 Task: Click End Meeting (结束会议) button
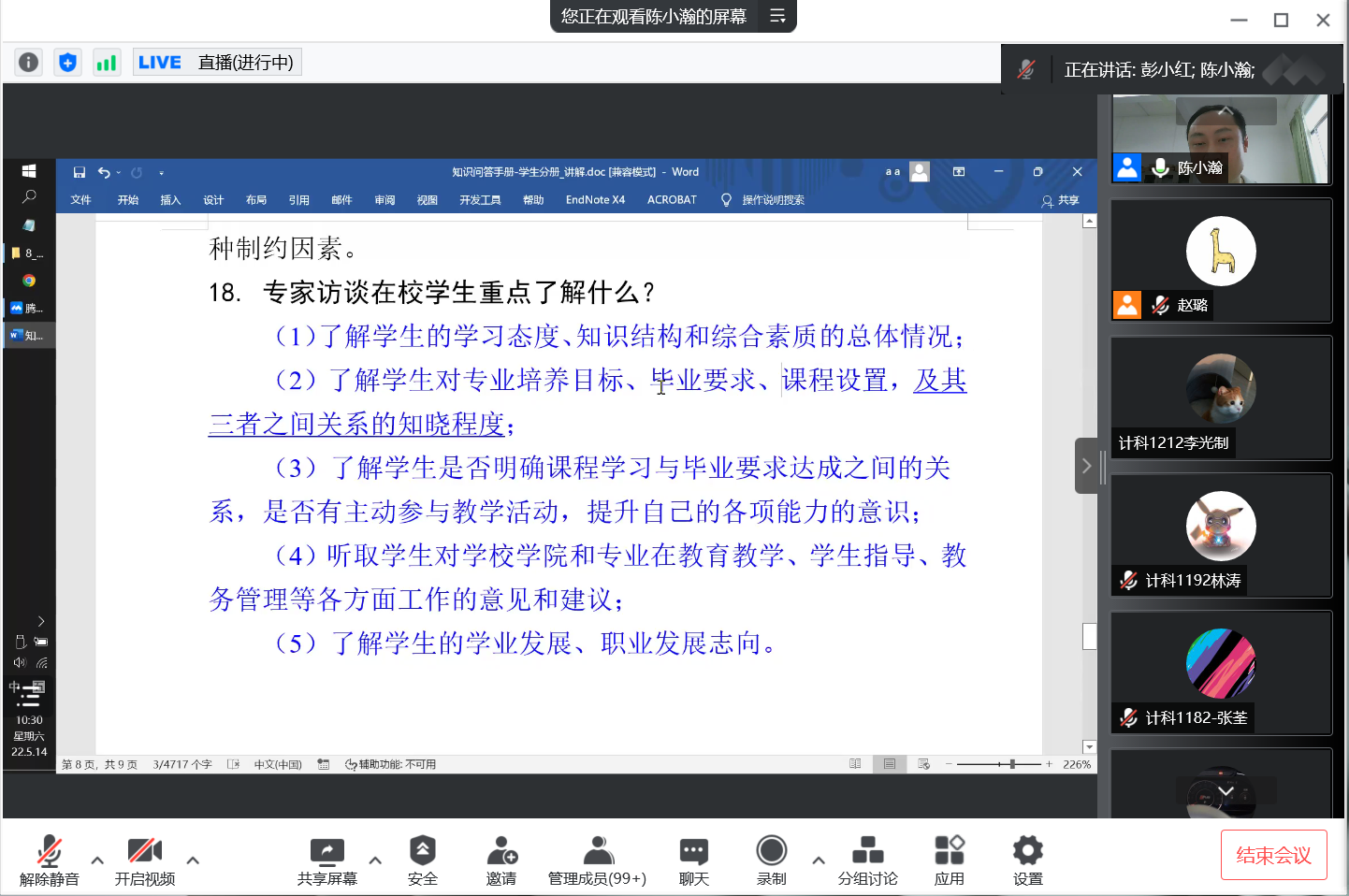(1273, 855)
